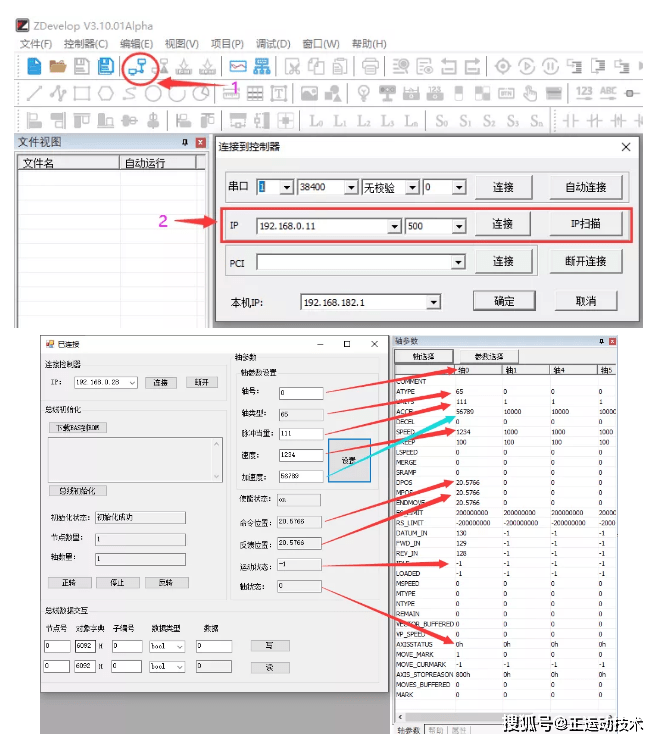Viewport: 658px width, 741px height.
Task: Click the 自动运行 column header
Action: tap(158, 163)
